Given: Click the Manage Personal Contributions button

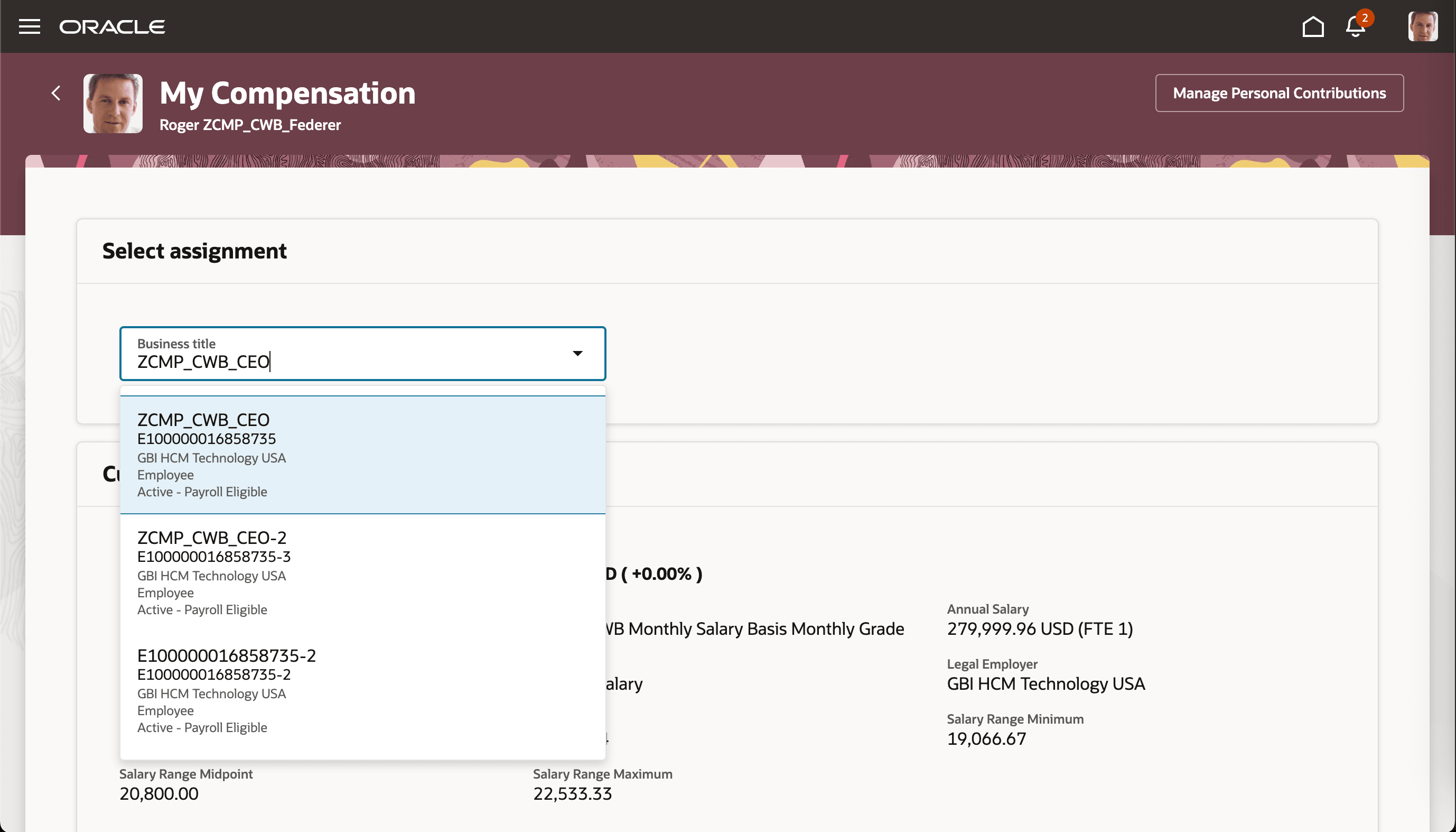Looking at the screenshot, I should point(1278,93).
